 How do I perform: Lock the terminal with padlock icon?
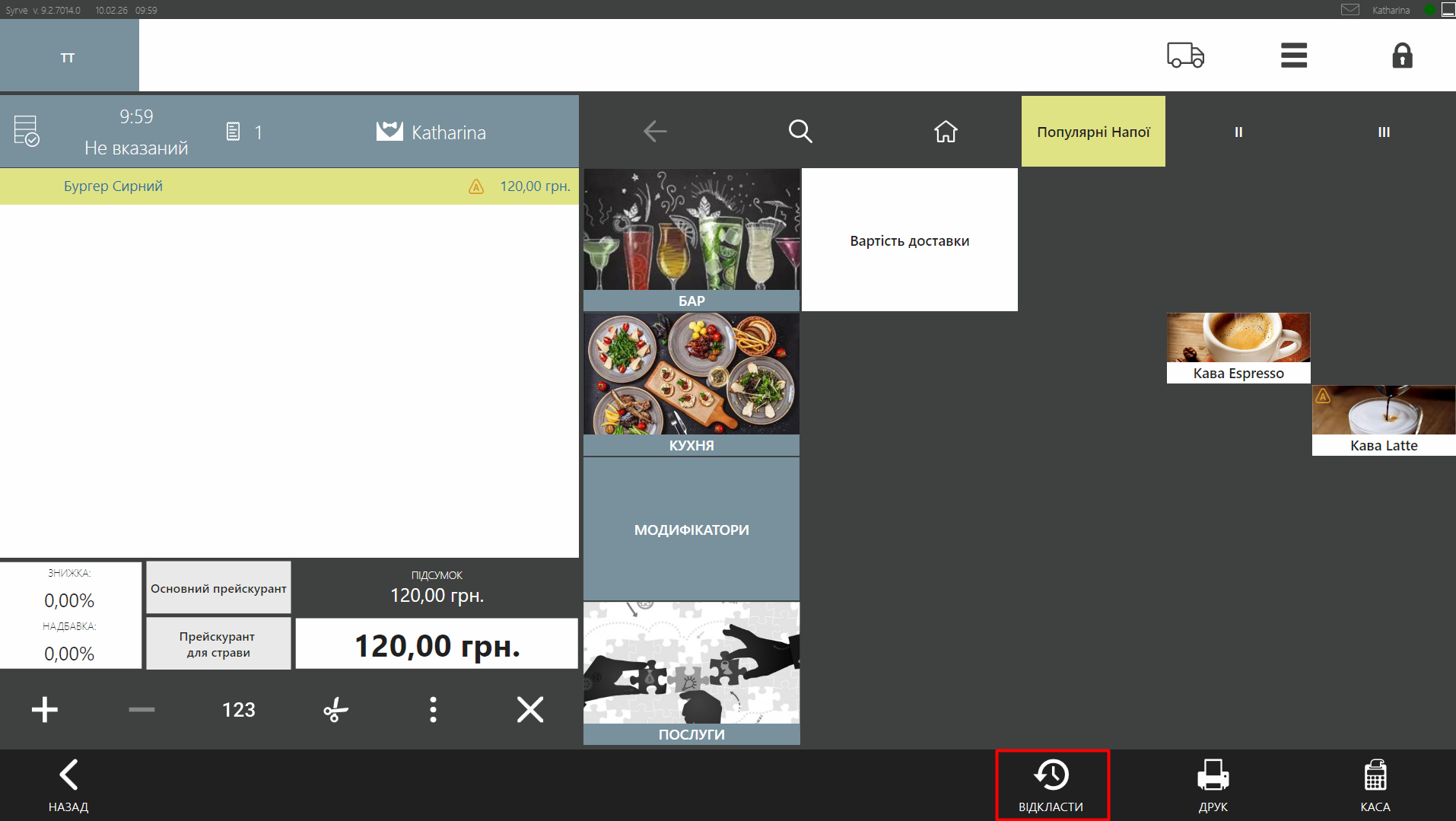click(1401, 56)
